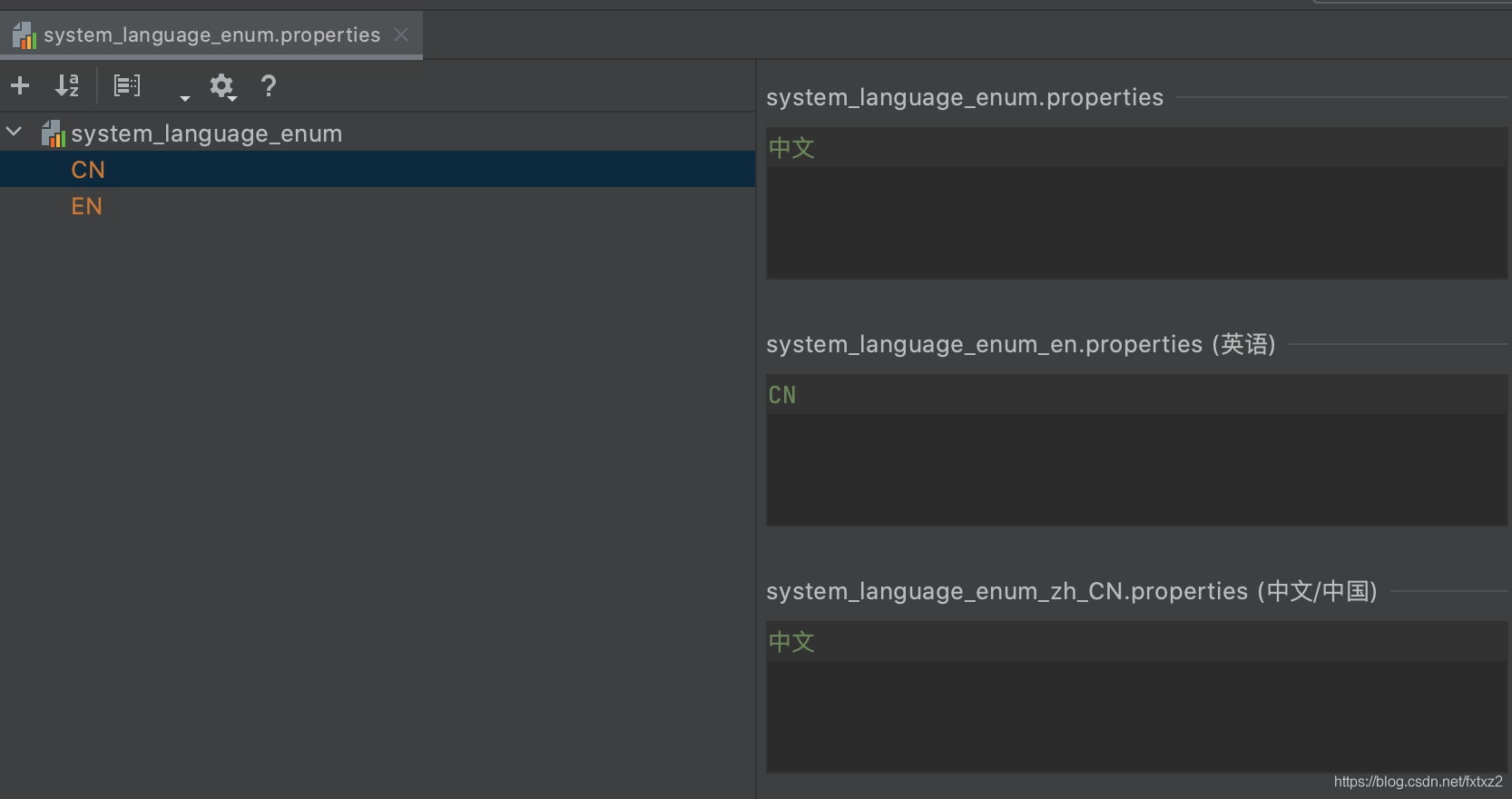Toggle alphabetical sort of properties
The image size is (1512, 799).
tap(67, 85)
